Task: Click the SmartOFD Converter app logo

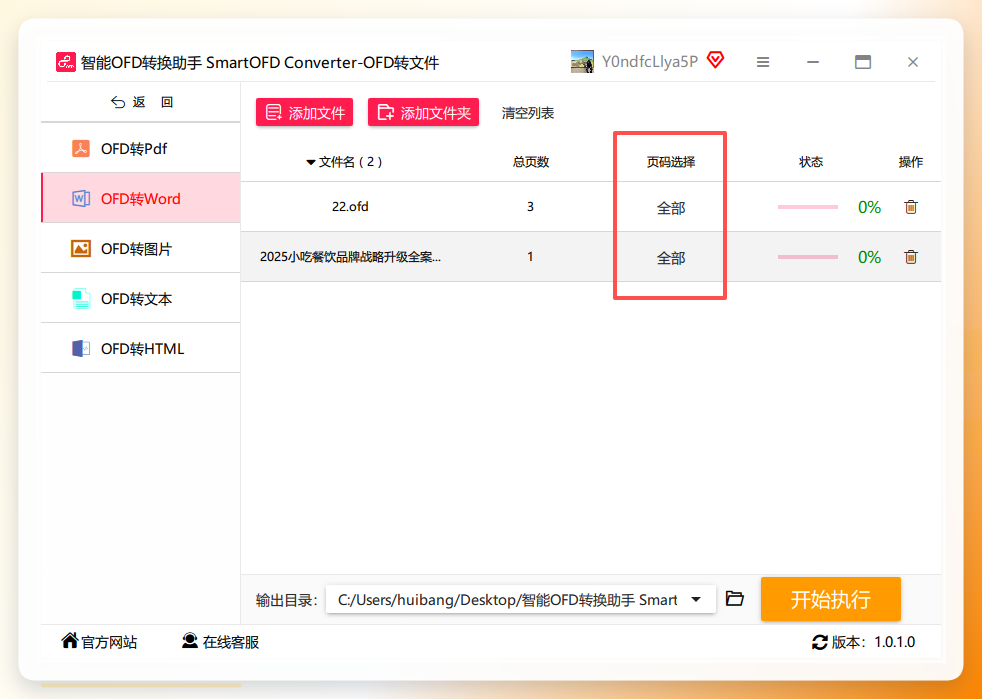Action: 66,62
